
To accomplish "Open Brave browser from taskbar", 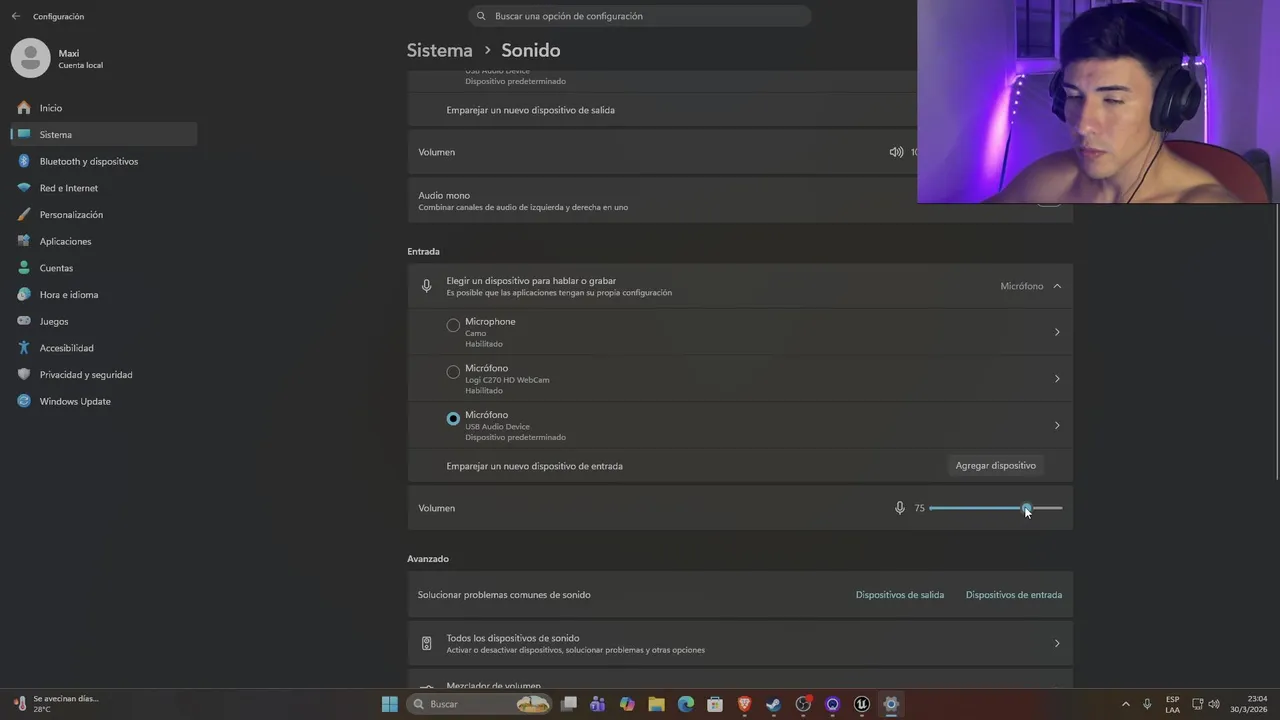I will (x=744, y=704).
